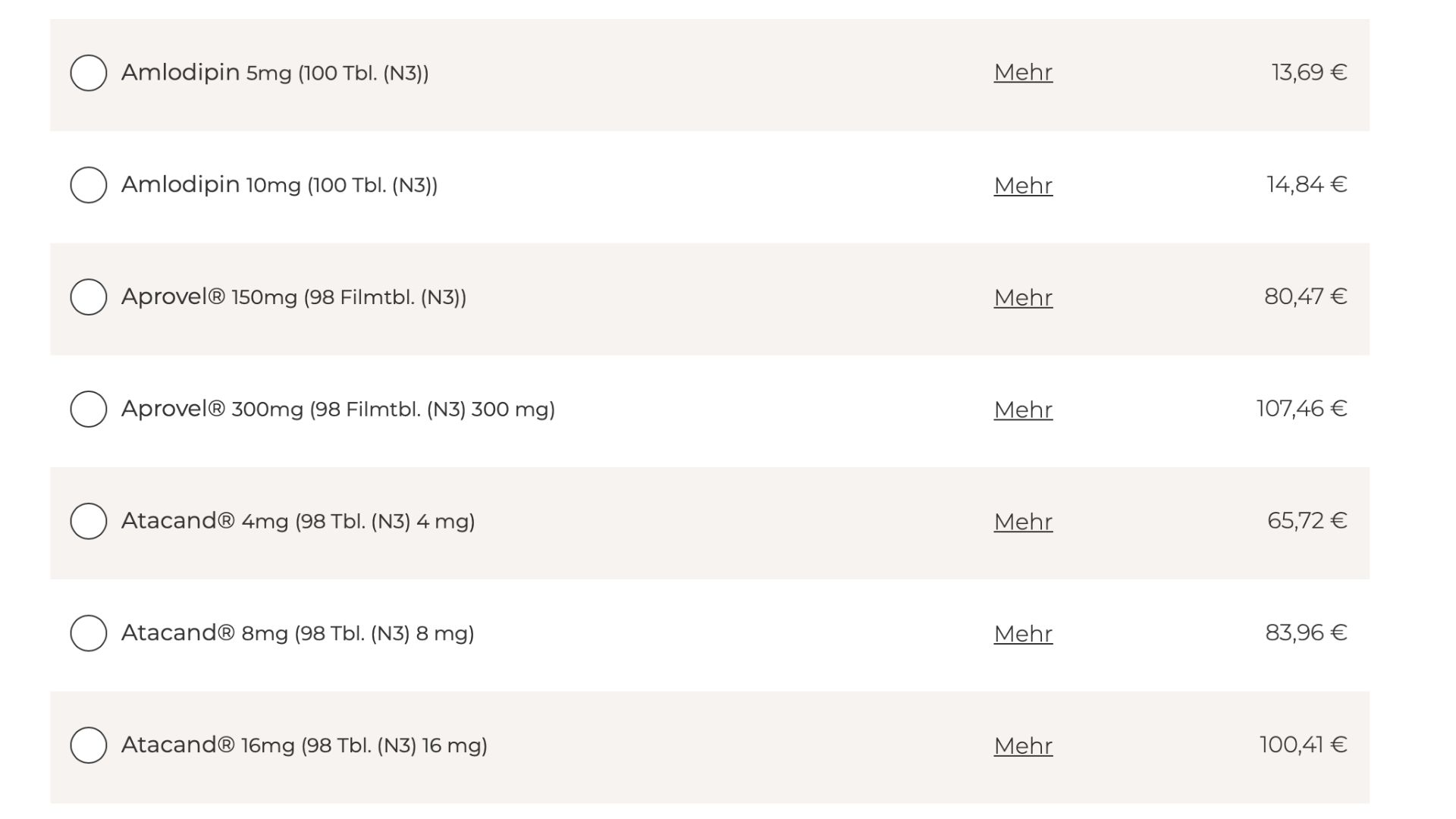Screen dimensions: 1456x819
Task: Click the 107,46 € price
Action: [1301, 409]
